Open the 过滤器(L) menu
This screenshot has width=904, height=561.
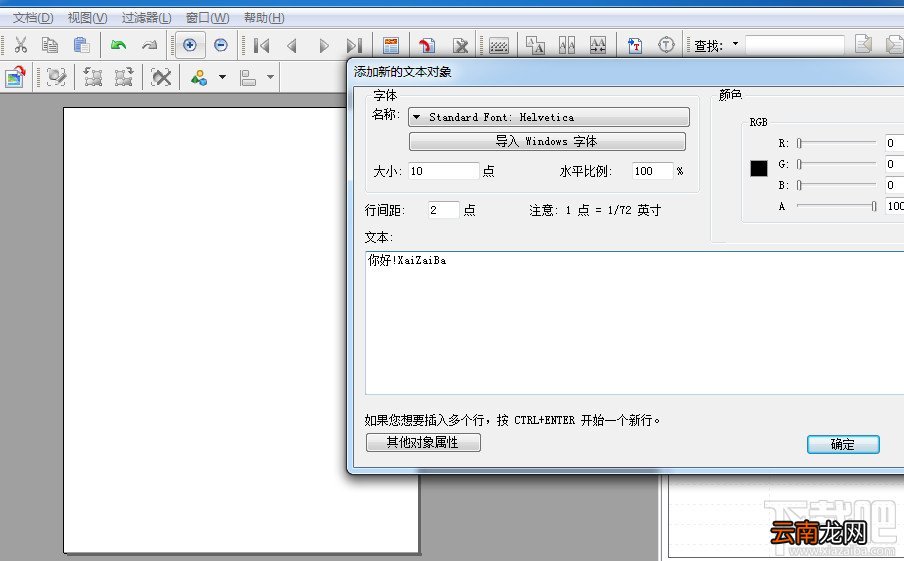(146, 18)
